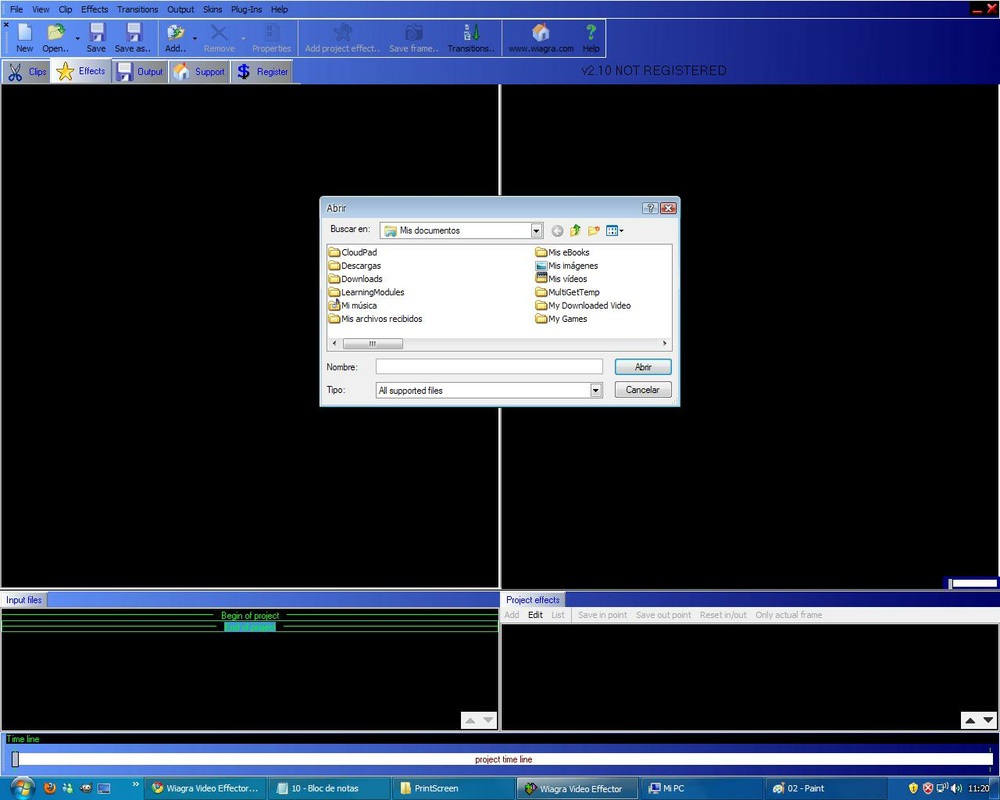1000x800 pixels.
Task: Click the Help question mark icon
Action: pyautogui.click(x=591, y=33)
